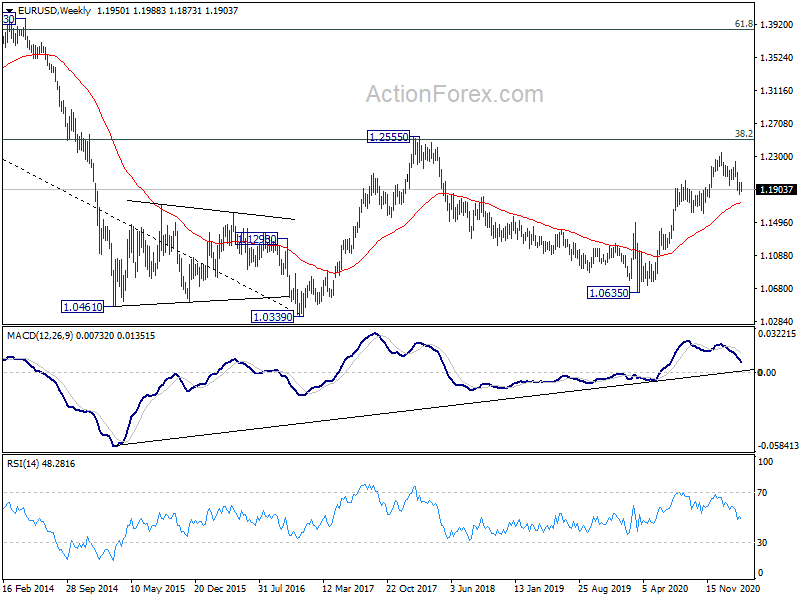
Task: Click the RSI scale value 100
Action: point(766,462)
